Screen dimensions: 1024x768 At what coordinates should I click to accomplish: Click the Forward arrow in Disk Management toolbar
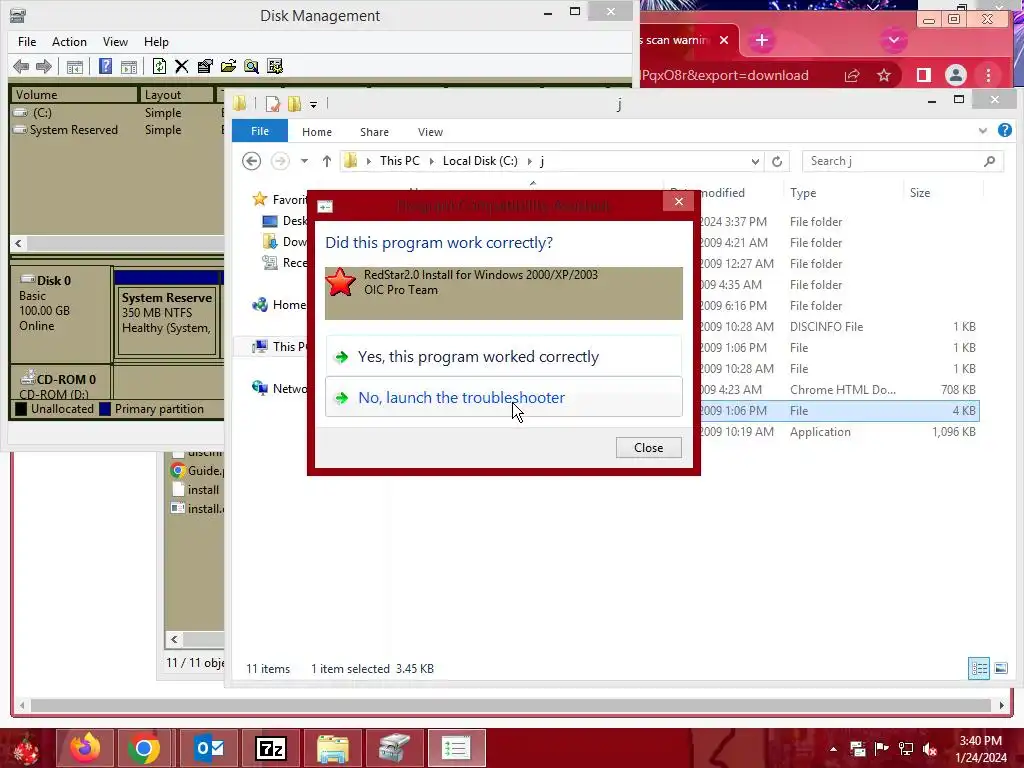pos(44,66)
